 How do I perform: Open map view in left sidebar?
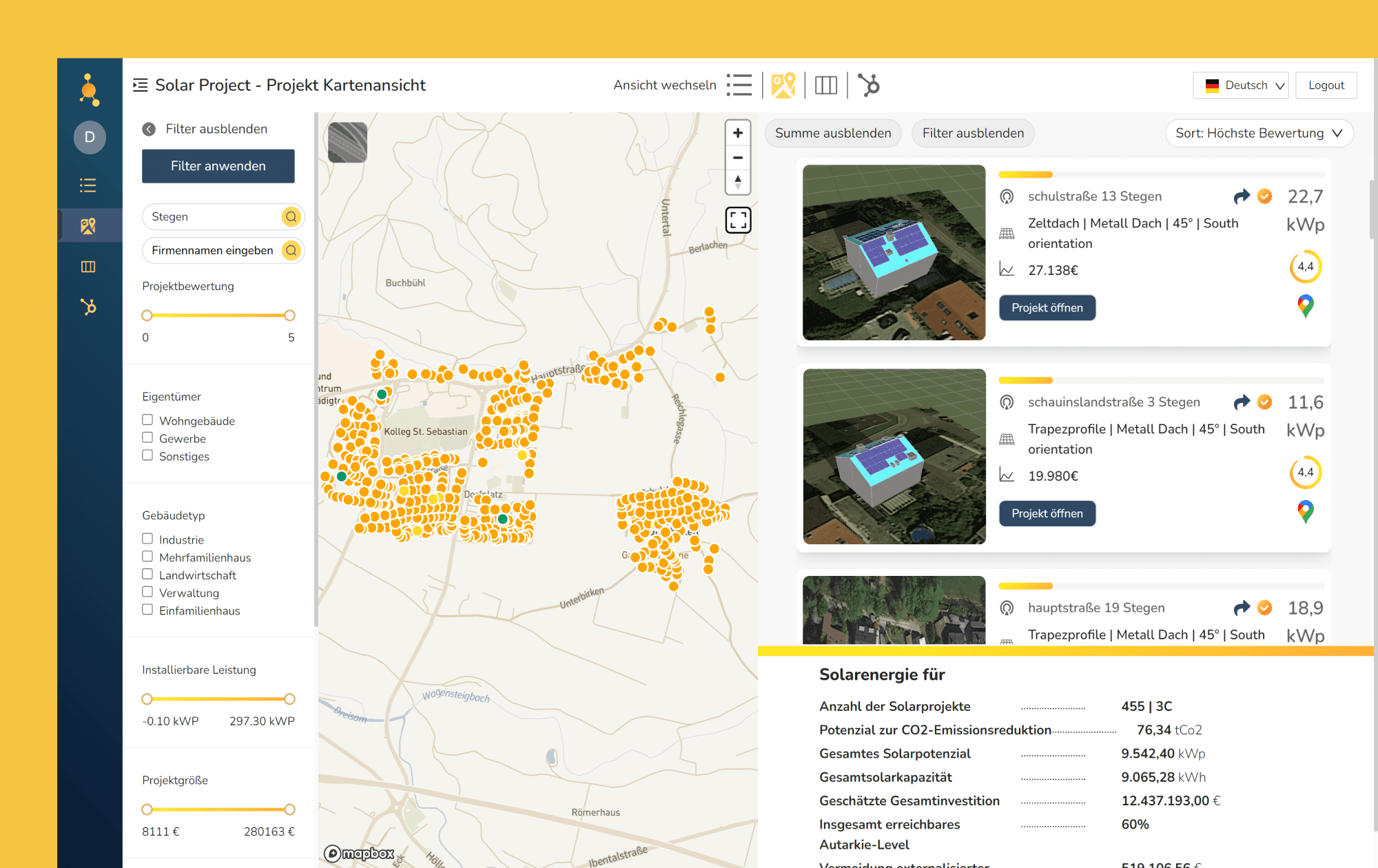tap(88, 226)
